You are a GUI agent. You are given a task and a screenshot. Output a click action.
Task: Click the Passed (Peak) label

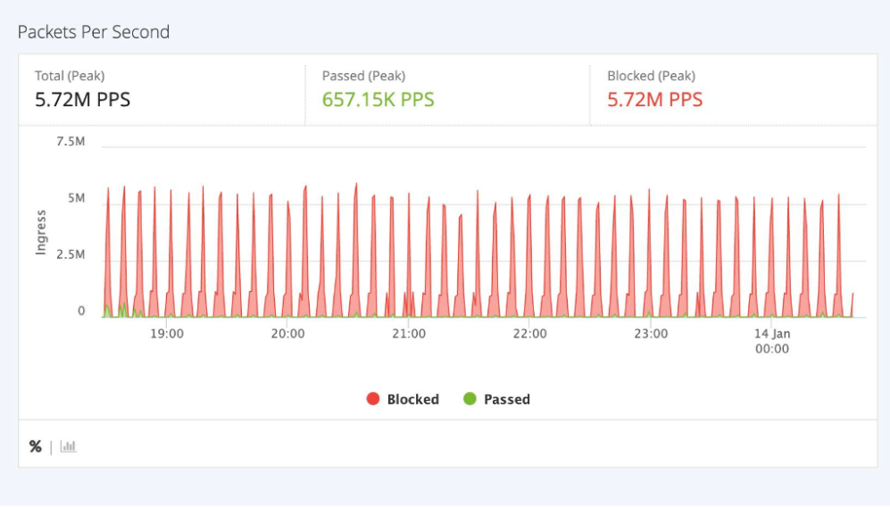pyautogui.click(x=364, y=76)
